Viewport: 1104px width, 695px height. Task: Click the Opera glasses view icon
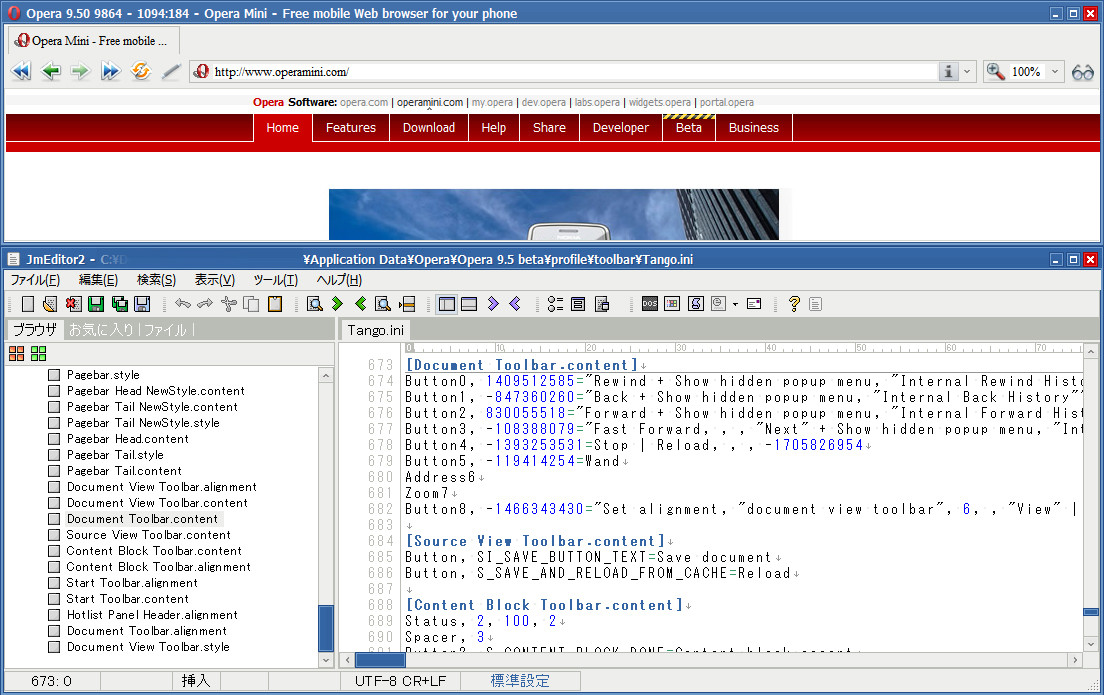point(1082,72)
